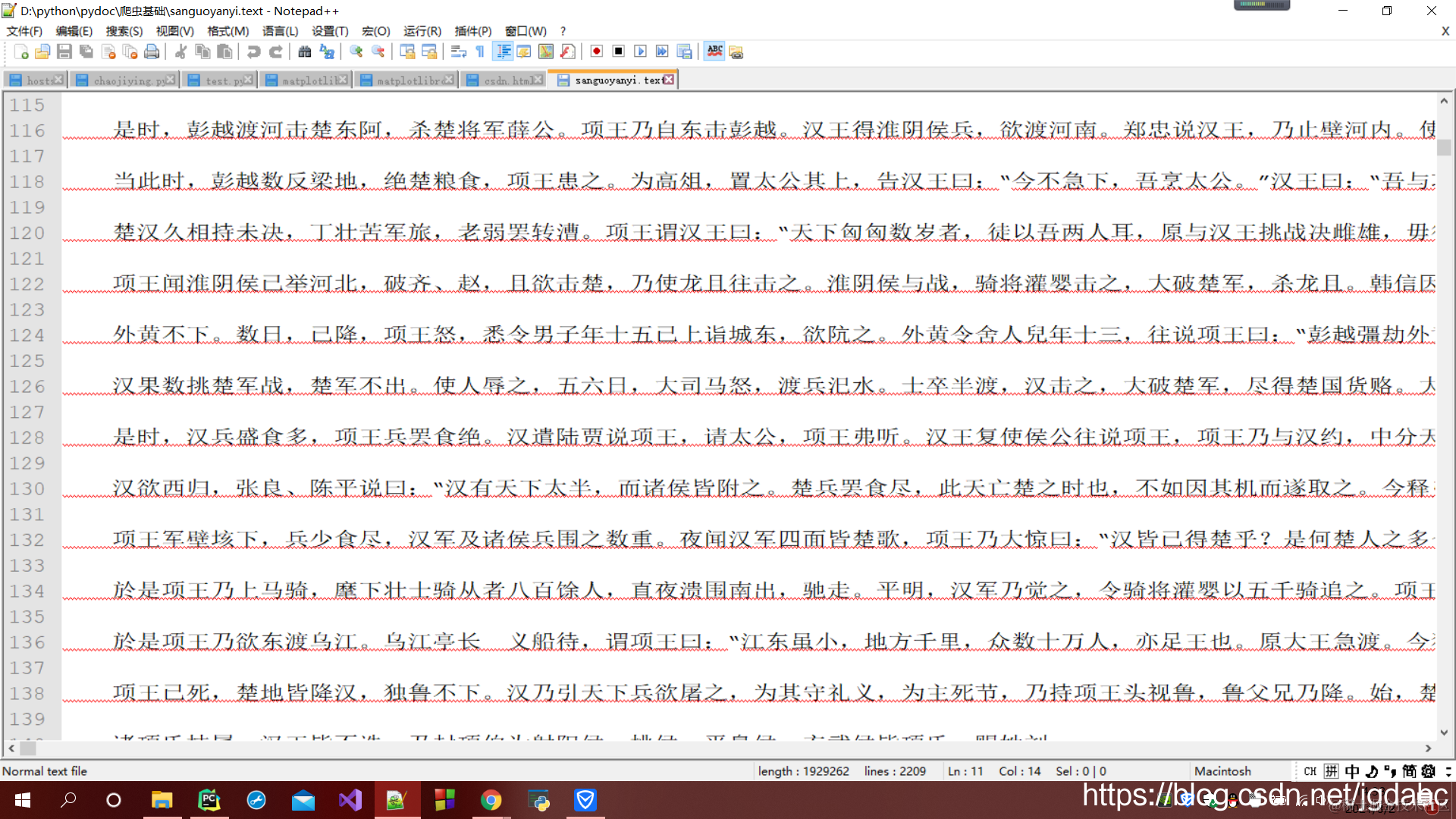Toggle spell check ABC button

pos(714,52)
